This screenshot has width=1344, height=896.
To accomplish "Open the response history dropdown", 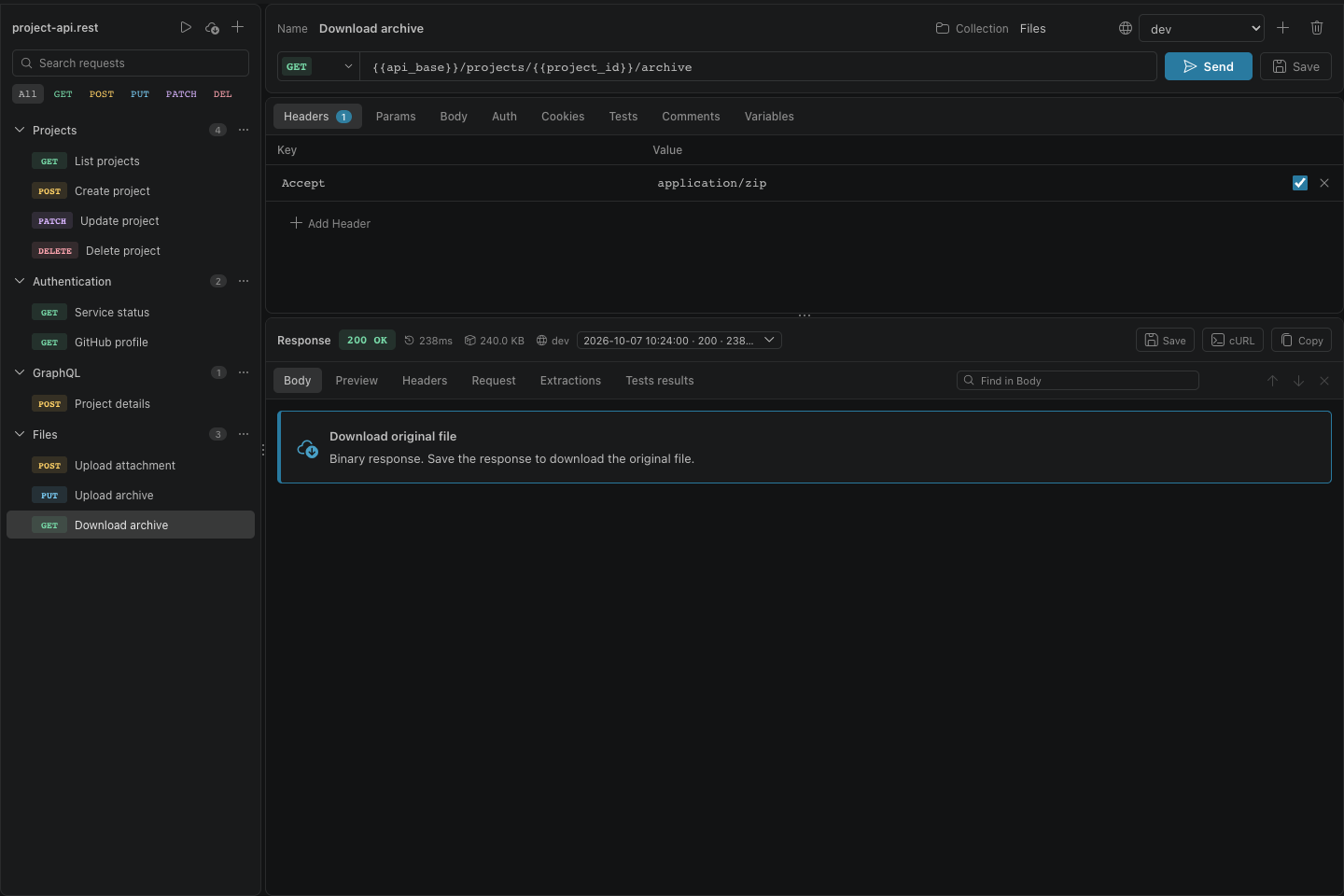I will tap(679, 341).
